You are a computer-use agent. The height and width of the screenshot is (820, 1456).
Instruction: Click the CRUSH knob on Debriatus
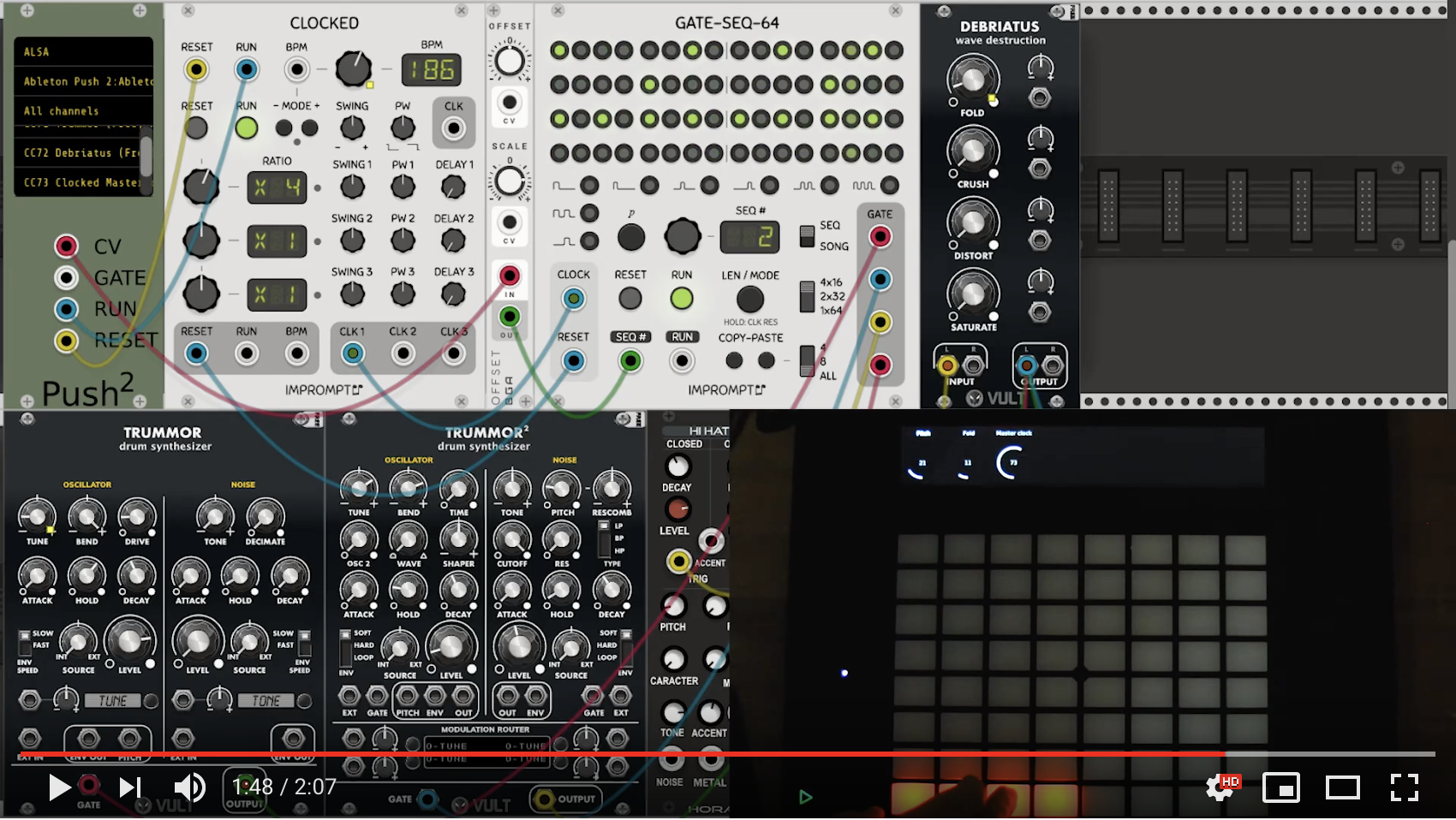[x=972, y=152]
